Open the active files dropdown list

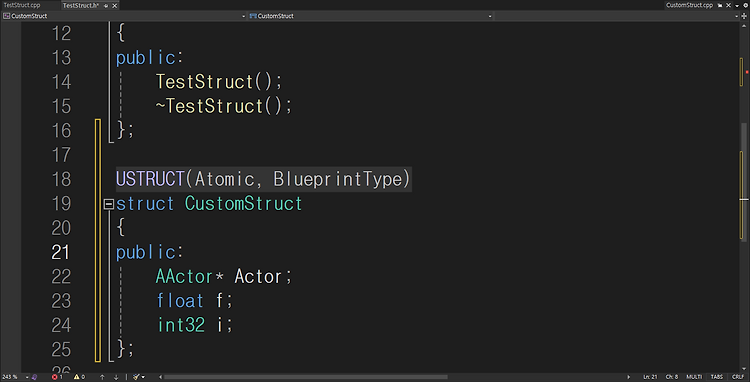click(x=738, y=6)
